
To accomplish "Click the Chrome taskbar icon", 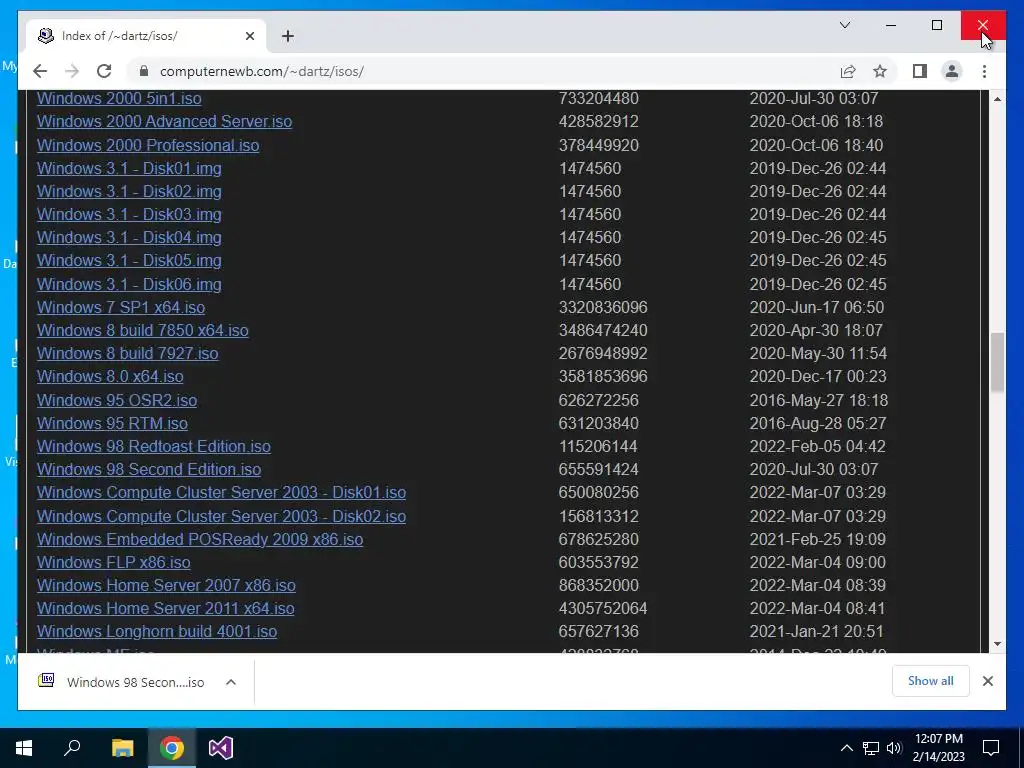I will [x=172, y=748].
